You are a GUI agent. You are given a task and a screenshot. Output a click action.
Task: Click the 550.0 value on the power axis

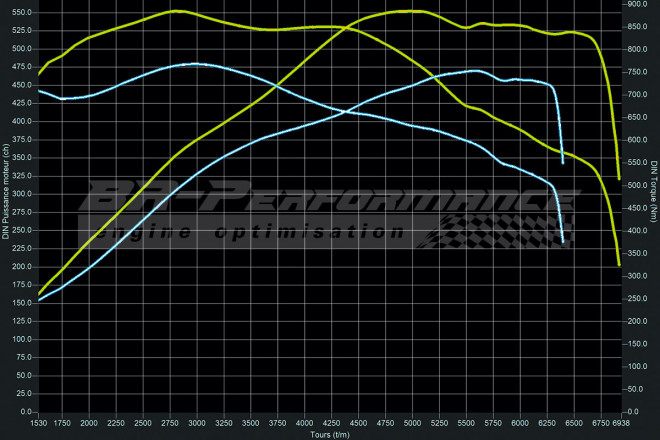(22, 12)
